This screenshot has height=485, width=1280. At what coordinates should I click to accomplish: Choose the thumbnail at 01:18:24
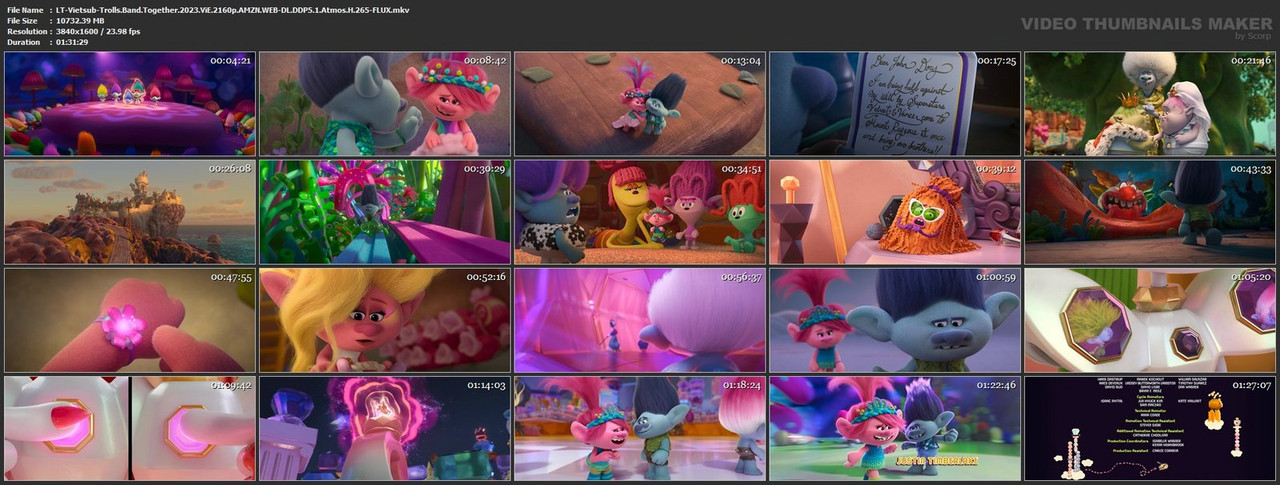pos(640,428)
